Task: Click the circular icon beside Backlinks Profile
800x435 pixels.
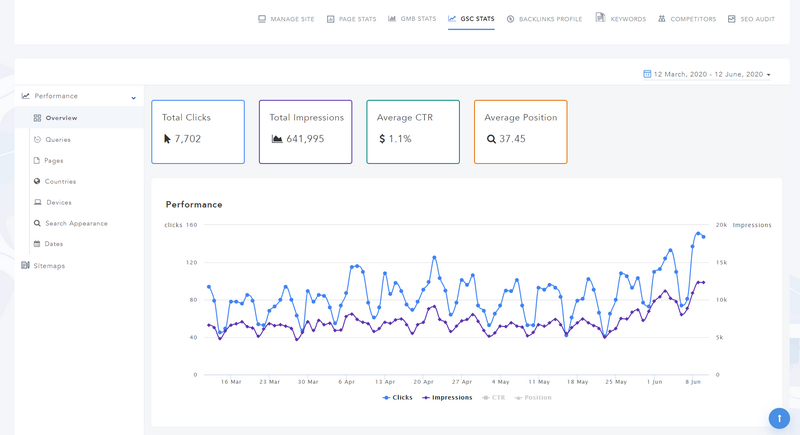Action: pos(510,19)
